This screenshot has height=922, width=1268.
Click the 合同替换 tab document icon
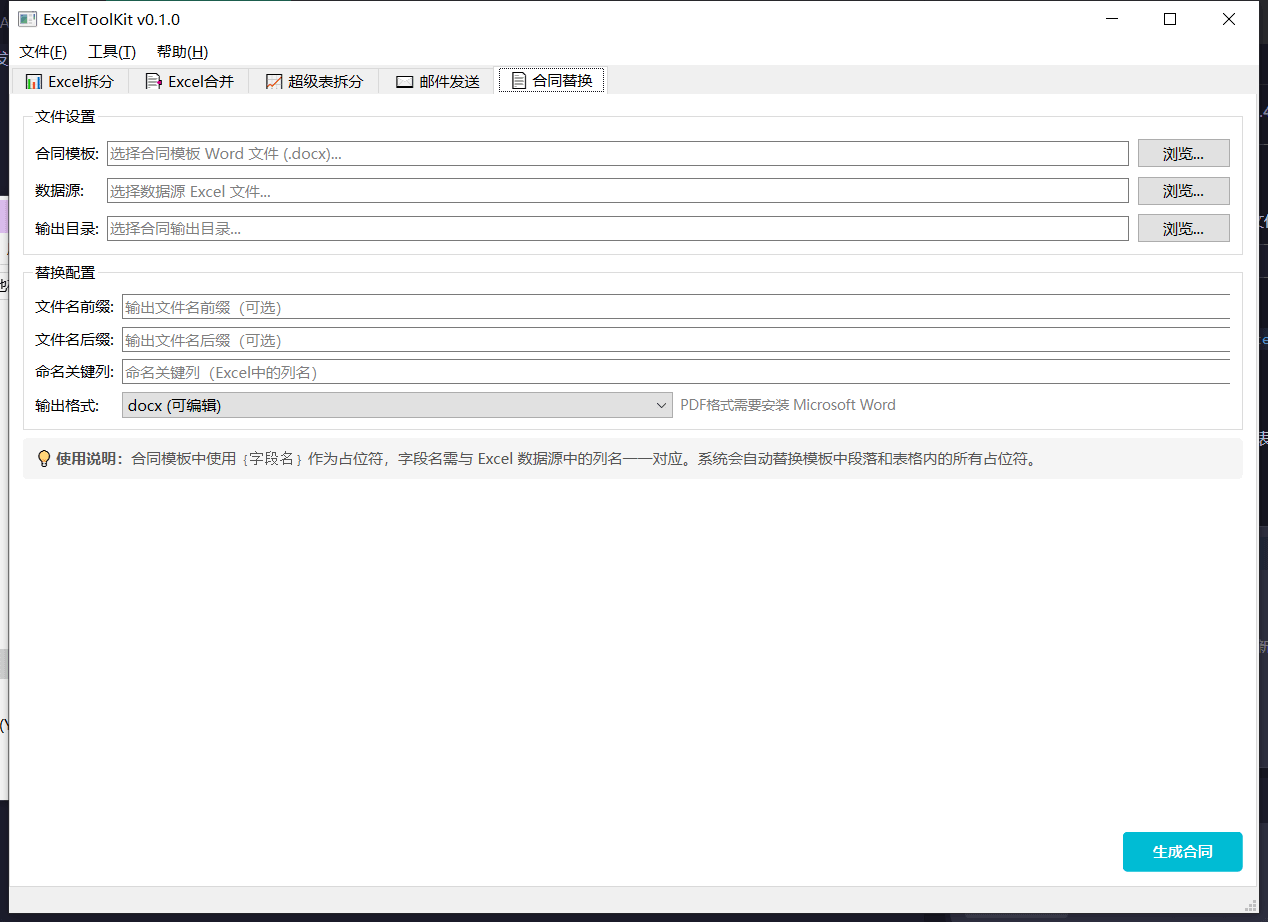coord(518,81)
